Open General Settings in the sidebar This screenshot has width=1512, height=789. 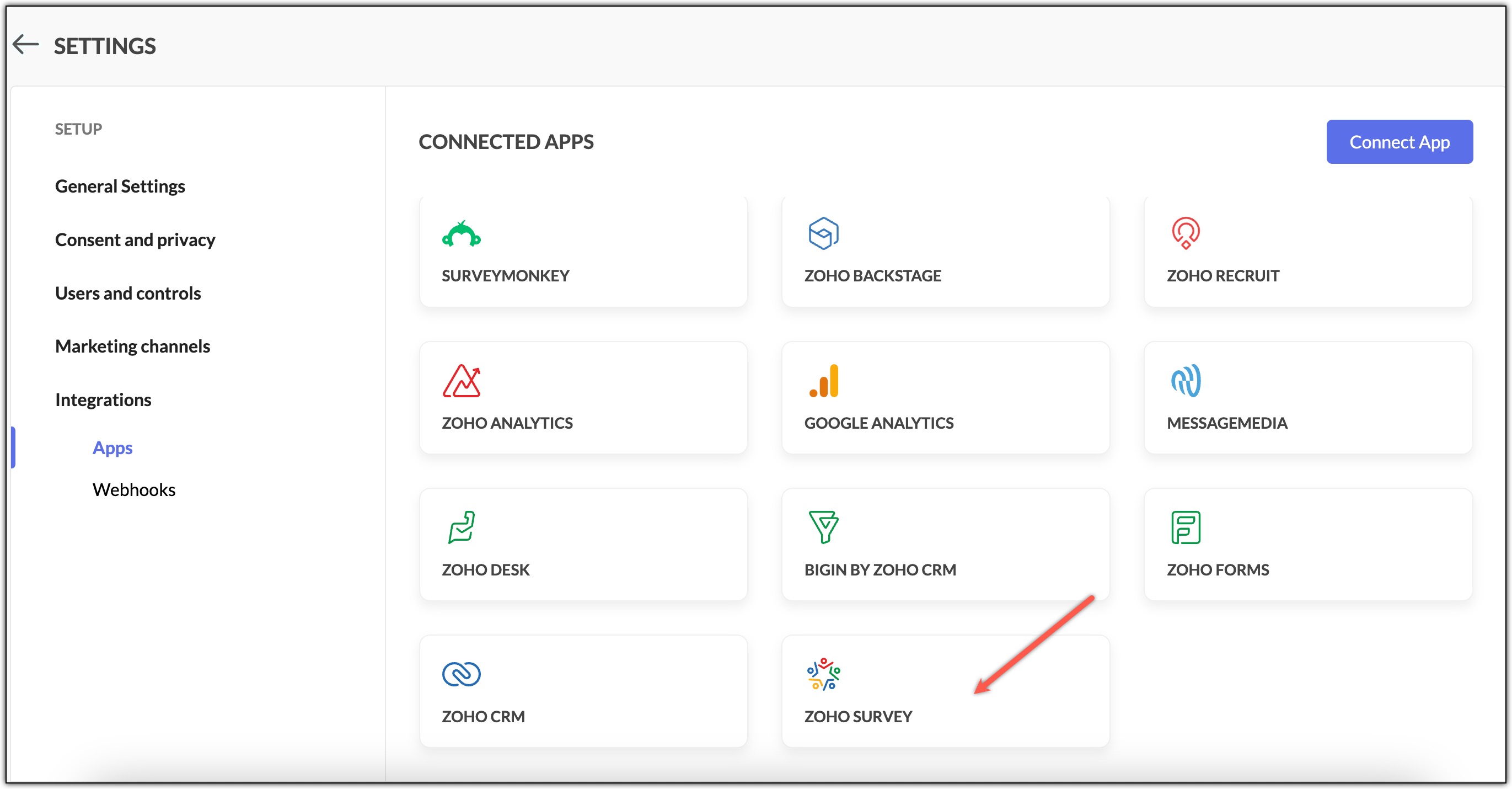120,186
